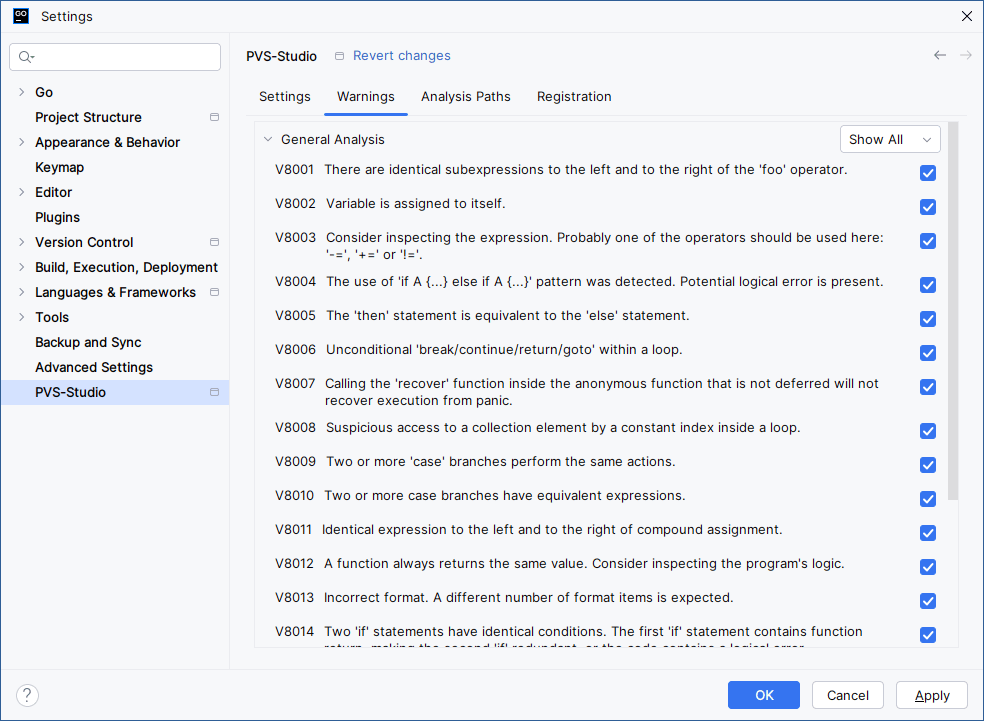Switch to the Analysis Paths tab
The width and height of the screenshot is (984, 721).
click(465, 97)
